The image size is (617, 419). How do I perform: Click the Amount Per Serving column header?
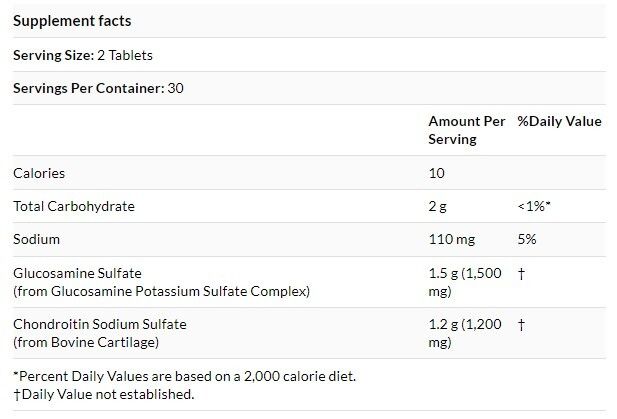click(467, 130)
